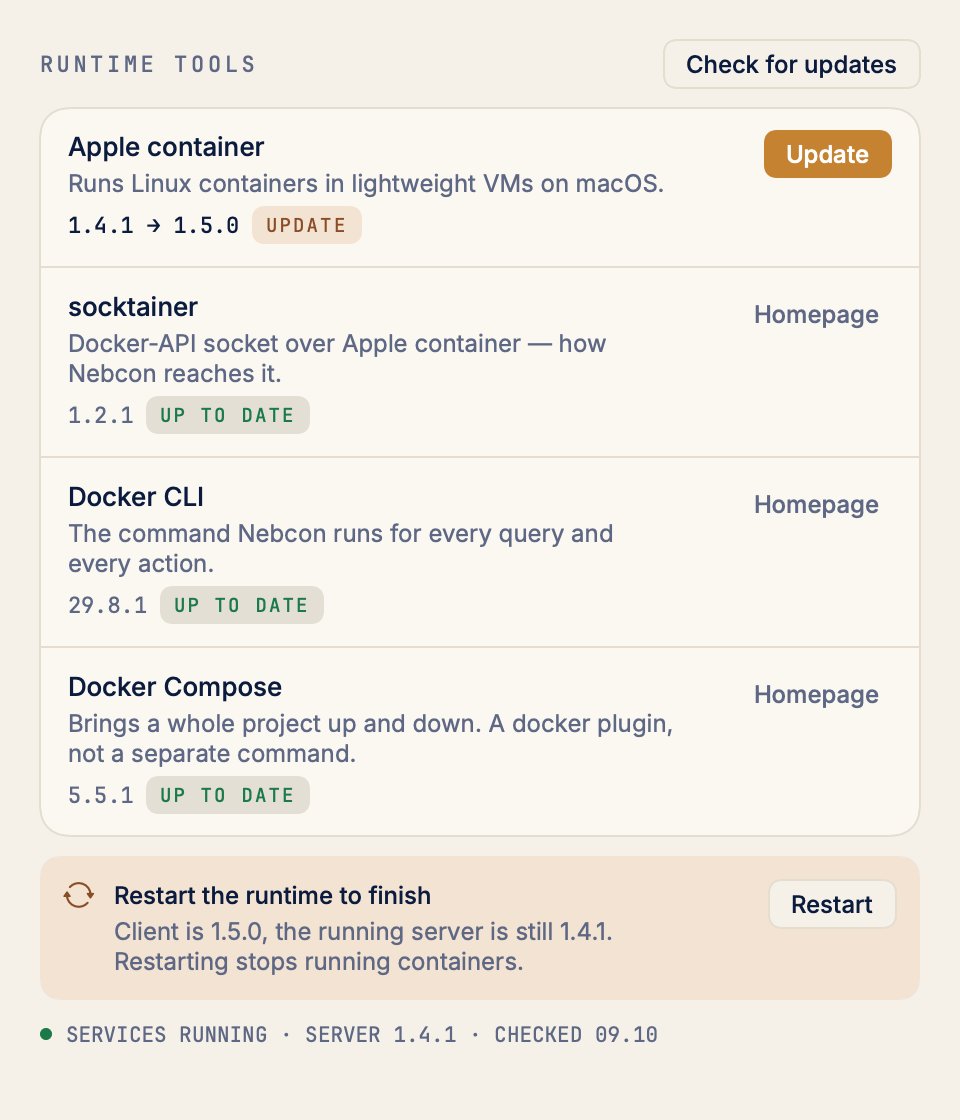
Task: Click Runs Linux containers description text
Action: [366, 184]
